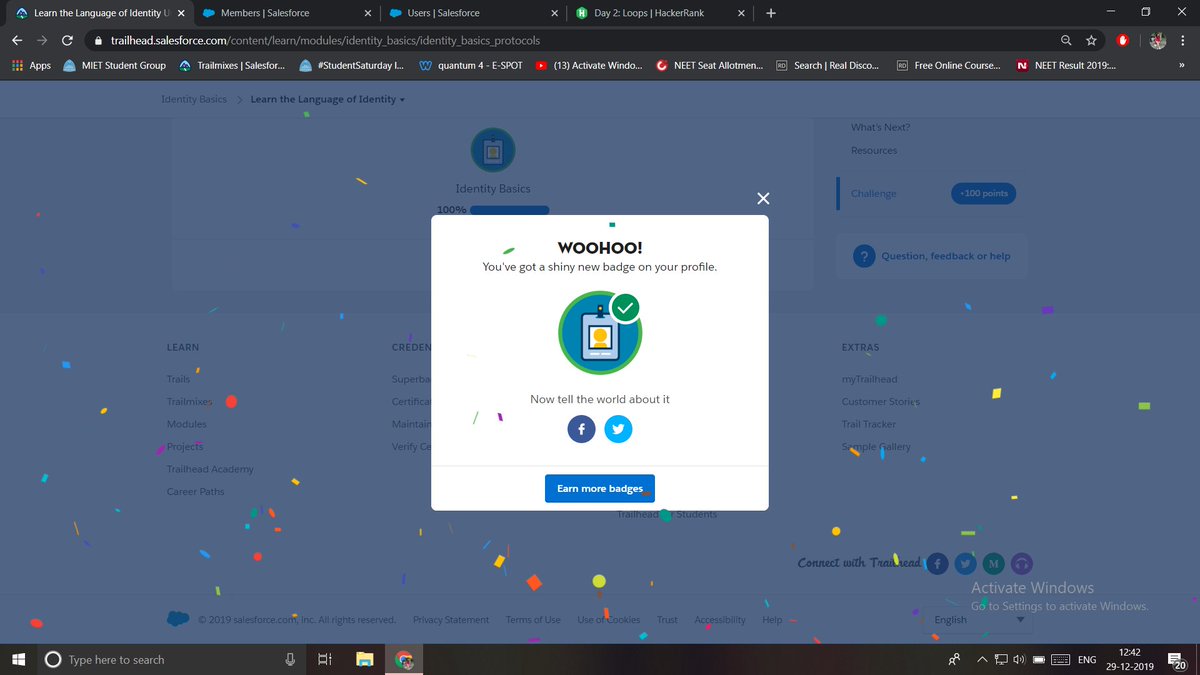Open Task View on the taskbar
The width and height of the screenshot is (1200, 675).
324,659
